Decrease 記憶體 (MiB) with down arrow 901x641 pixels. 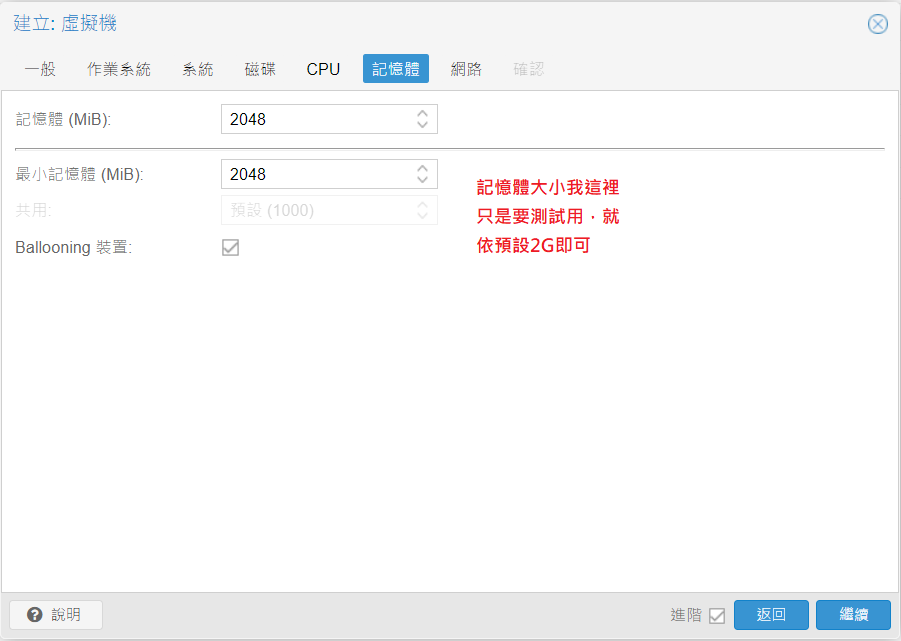coord(423,125)
